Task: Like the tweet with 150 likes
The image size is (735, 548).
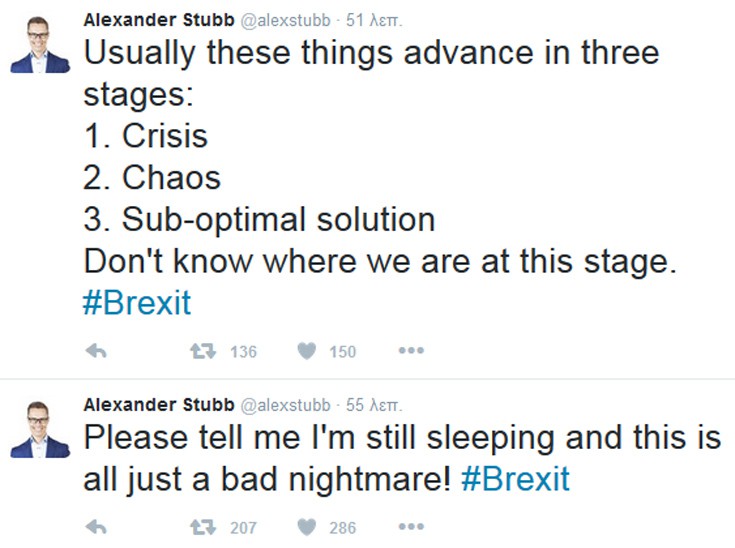Action: (310, 351)
